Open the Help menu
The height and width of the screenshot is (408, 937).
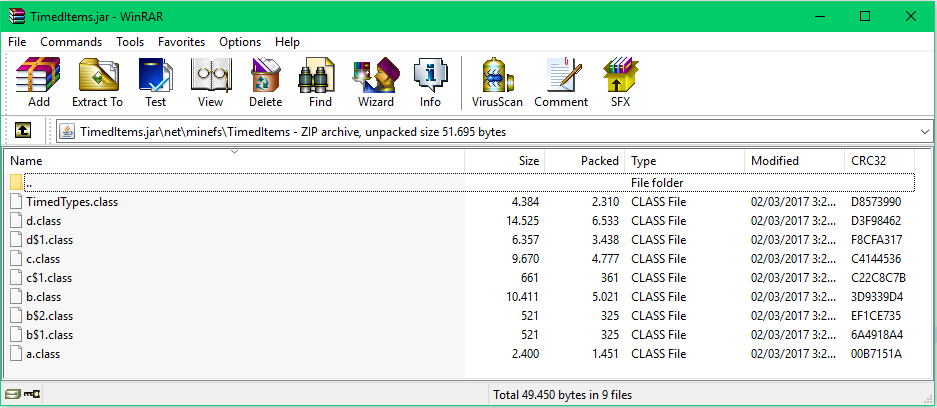(x=287, y=42)
